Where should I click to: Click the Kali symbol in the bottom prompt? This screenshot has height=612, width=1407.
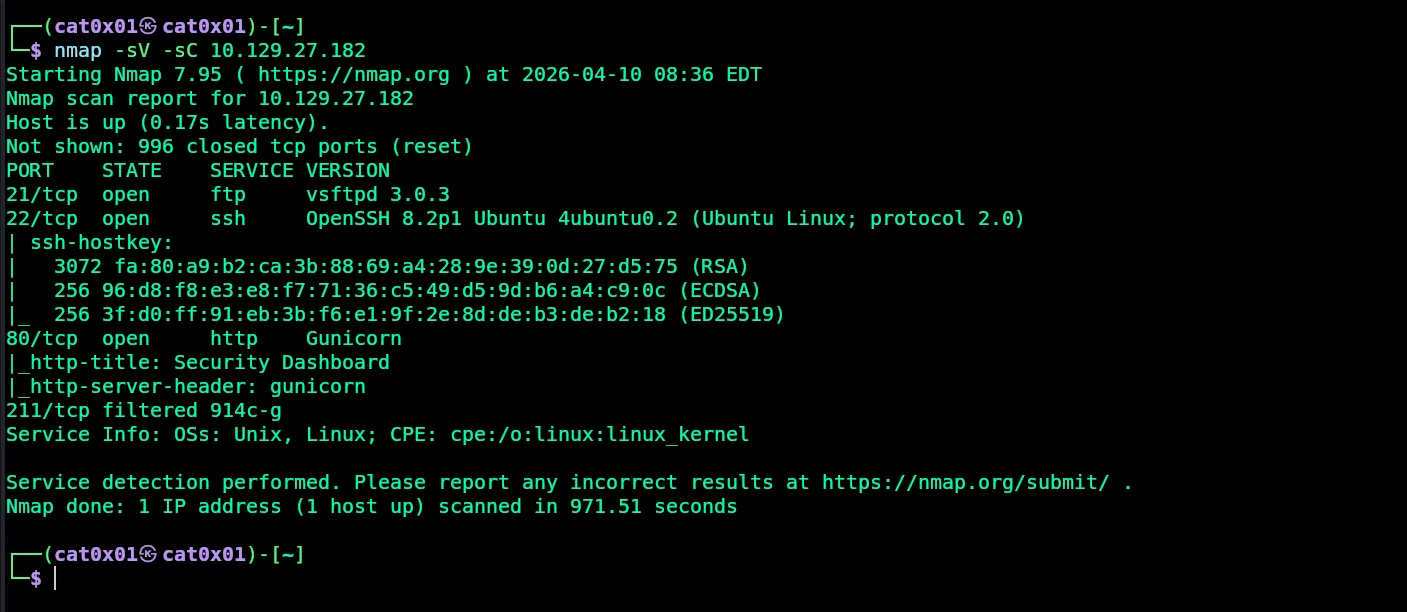click(149, 553)
